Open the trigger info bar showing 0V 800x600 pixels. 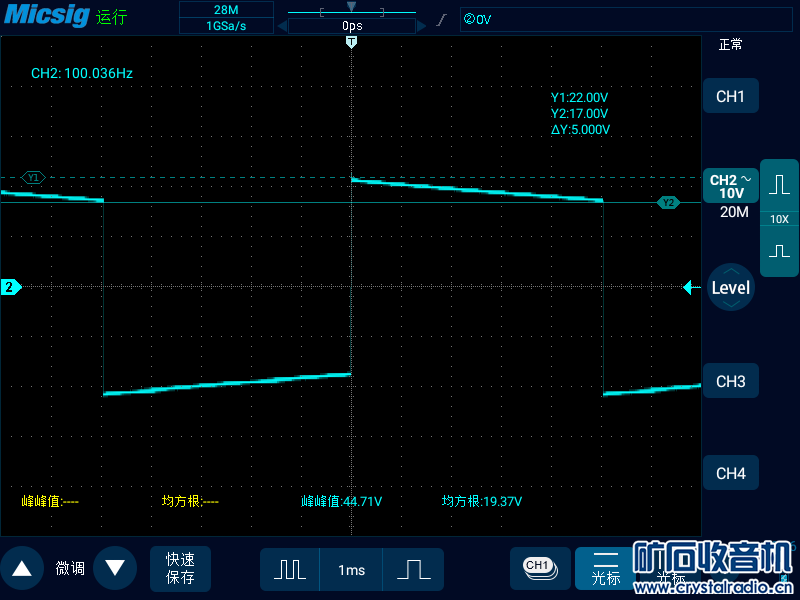(x=626, y=19)
